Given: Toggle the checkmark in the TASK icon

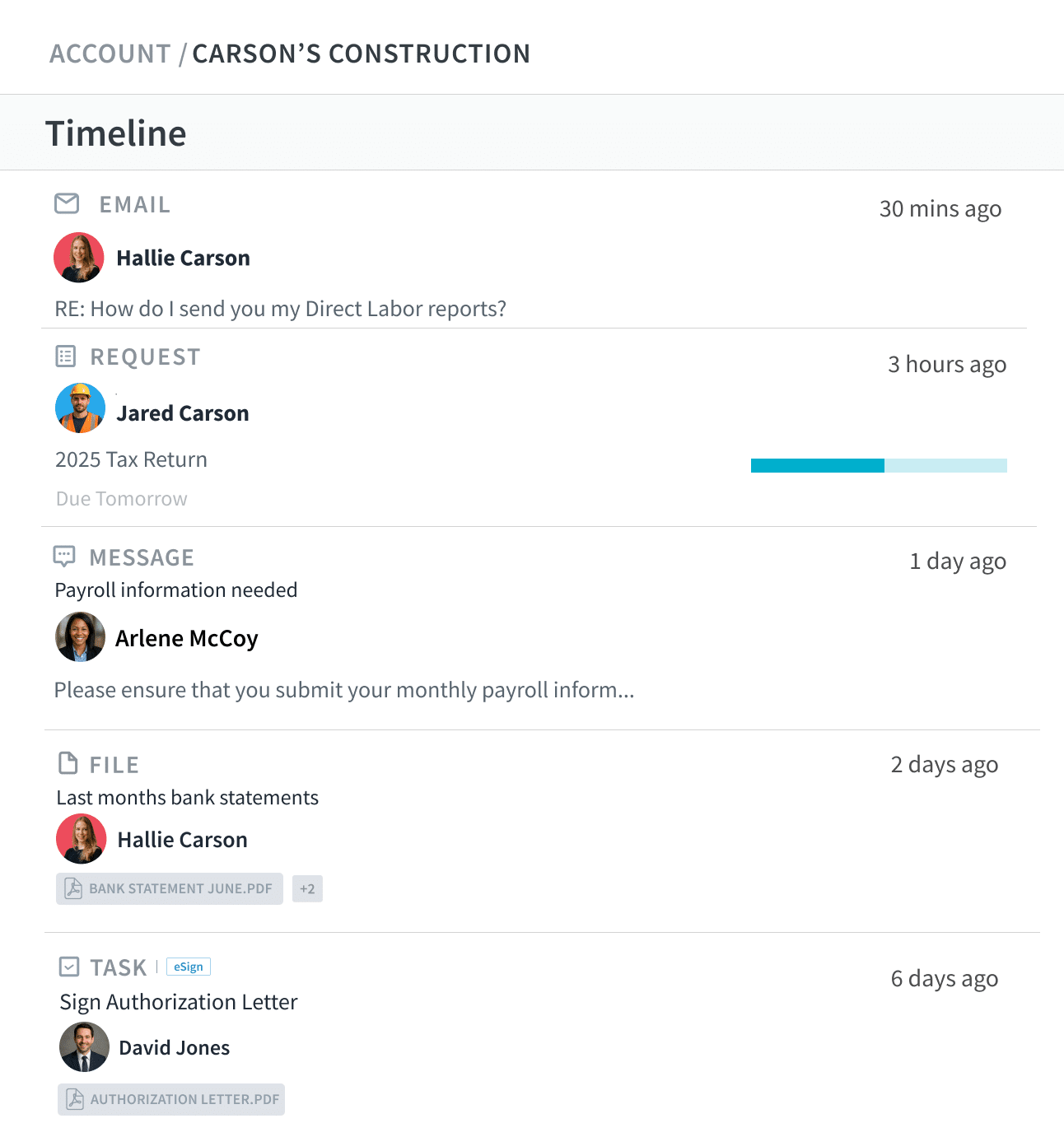Looking at the screenshot, I should (67, 966).
